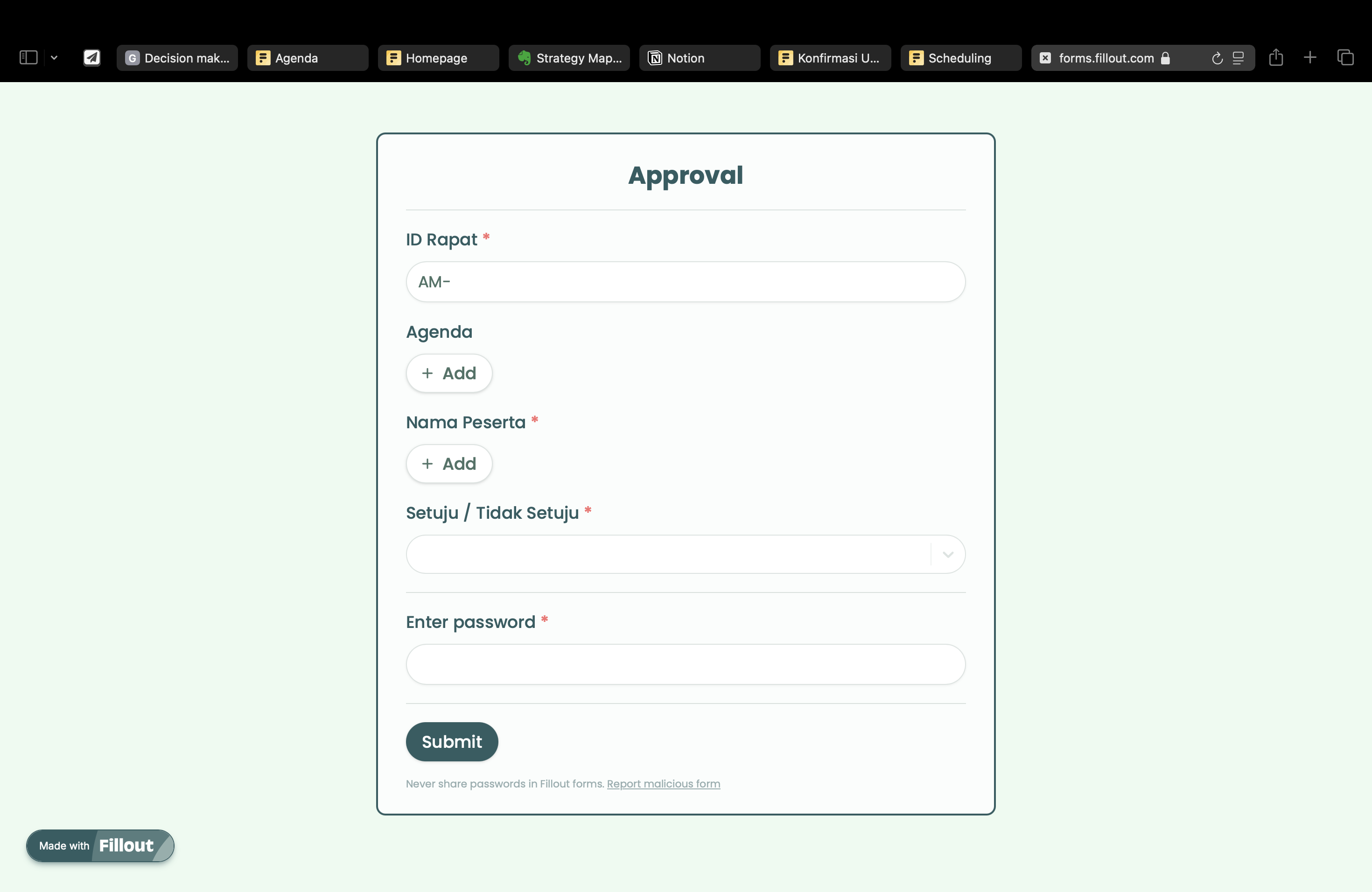Switch to the Strategy Map... tab

(x=569, y=58)
